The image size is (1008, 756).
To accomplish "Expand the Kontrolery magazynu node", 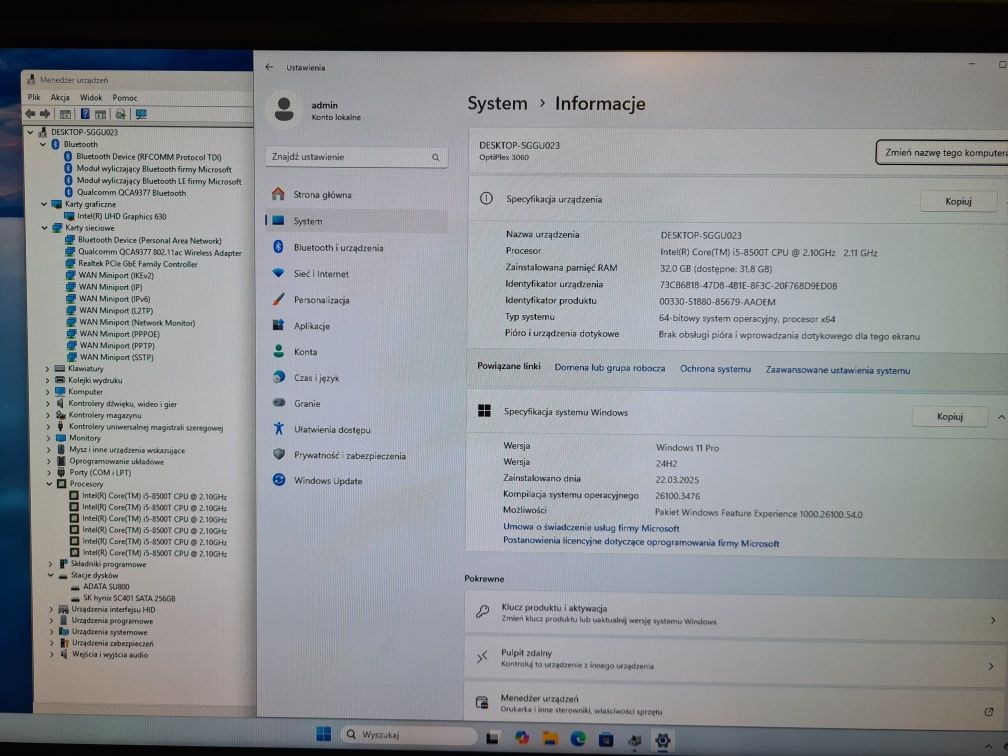I will (48, 415).
